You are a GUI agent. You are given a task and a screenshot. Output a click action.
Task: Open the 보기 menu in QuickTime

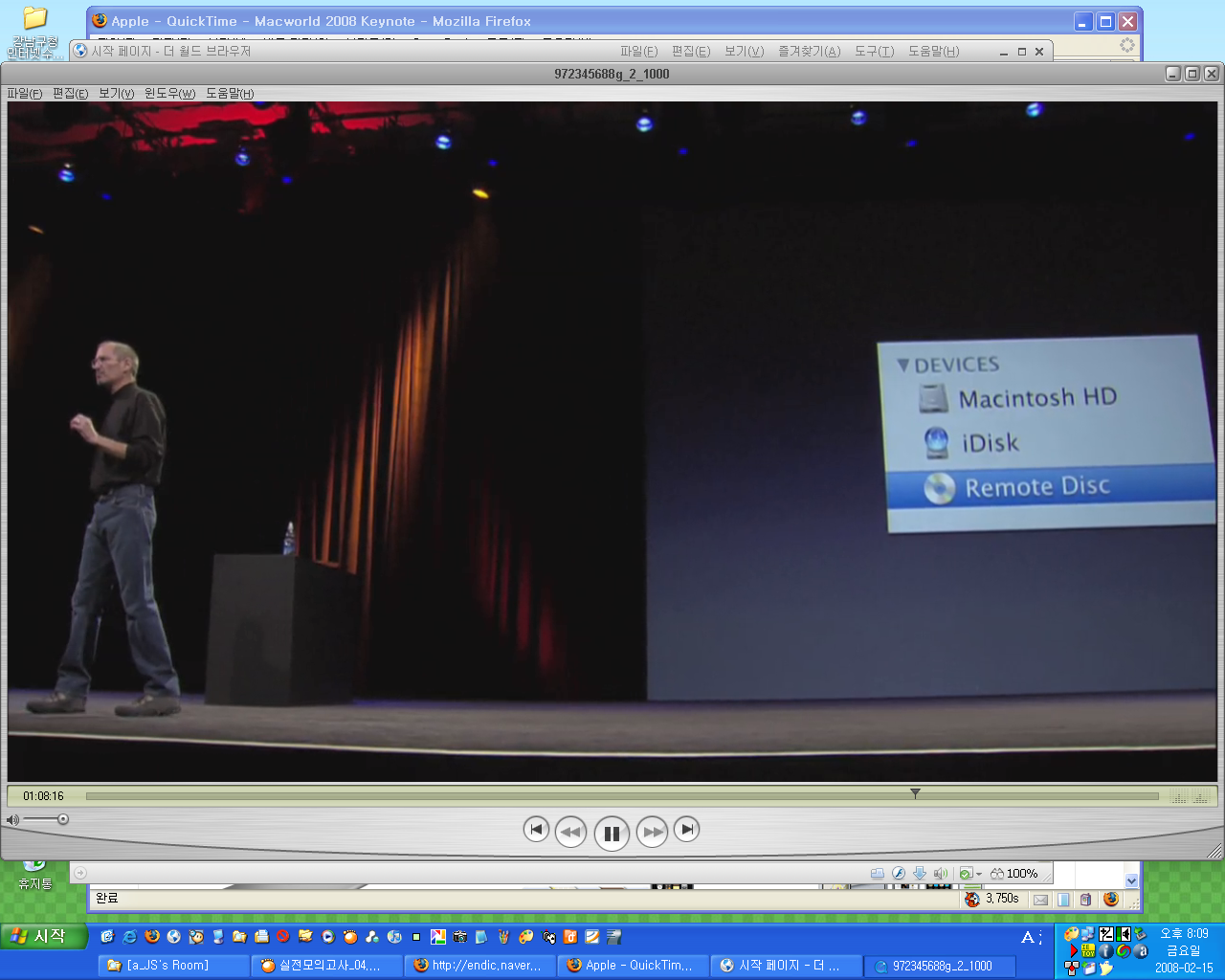coord(116,93)
